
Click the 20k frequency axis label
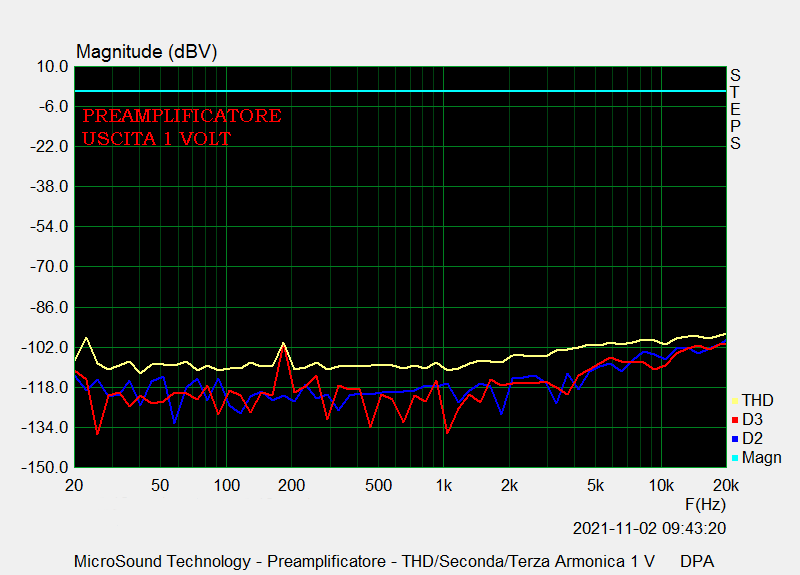726,486
